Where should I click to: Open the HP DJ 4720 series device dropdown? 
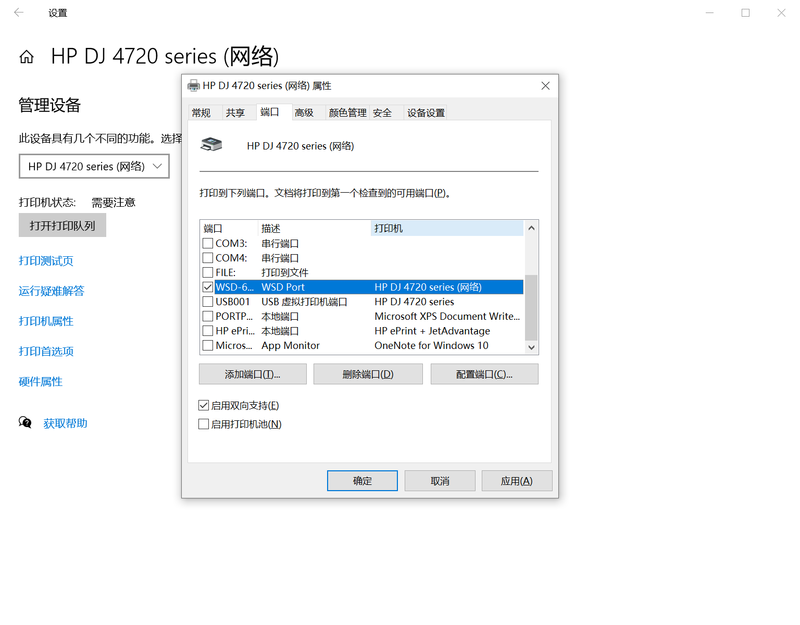tap(94, 166)
